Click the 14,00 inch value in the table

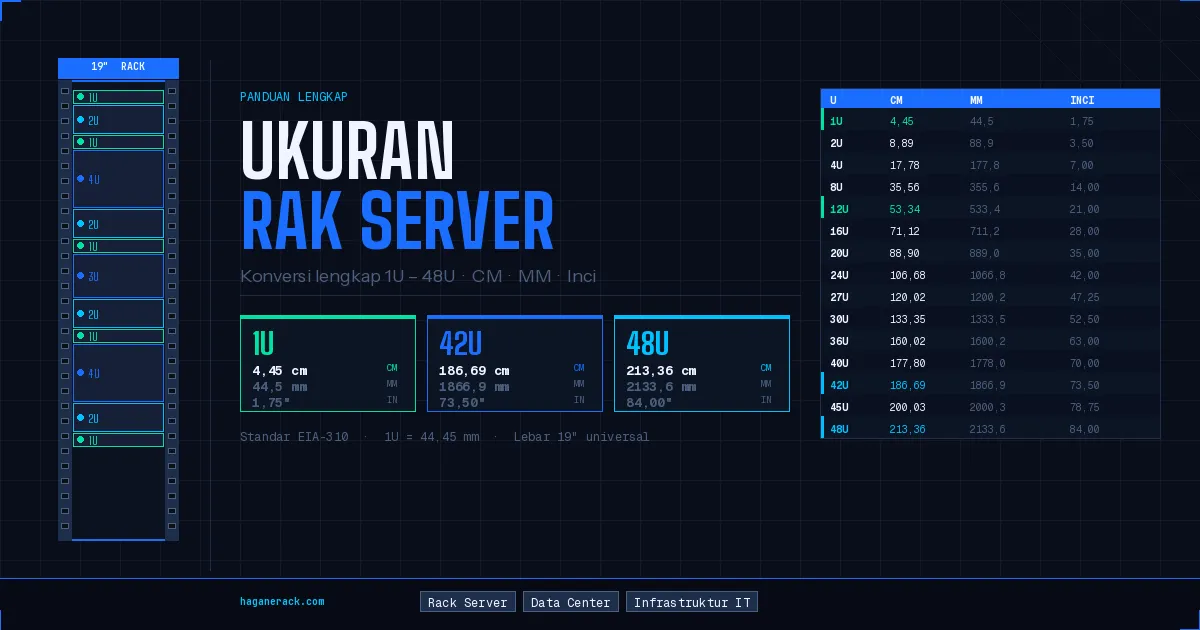(1084, 187)
